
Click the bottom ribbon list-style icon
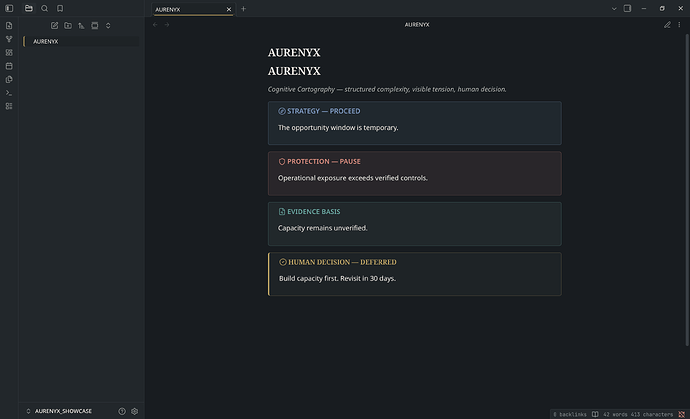pyautogui.click(x=9, y=106)
